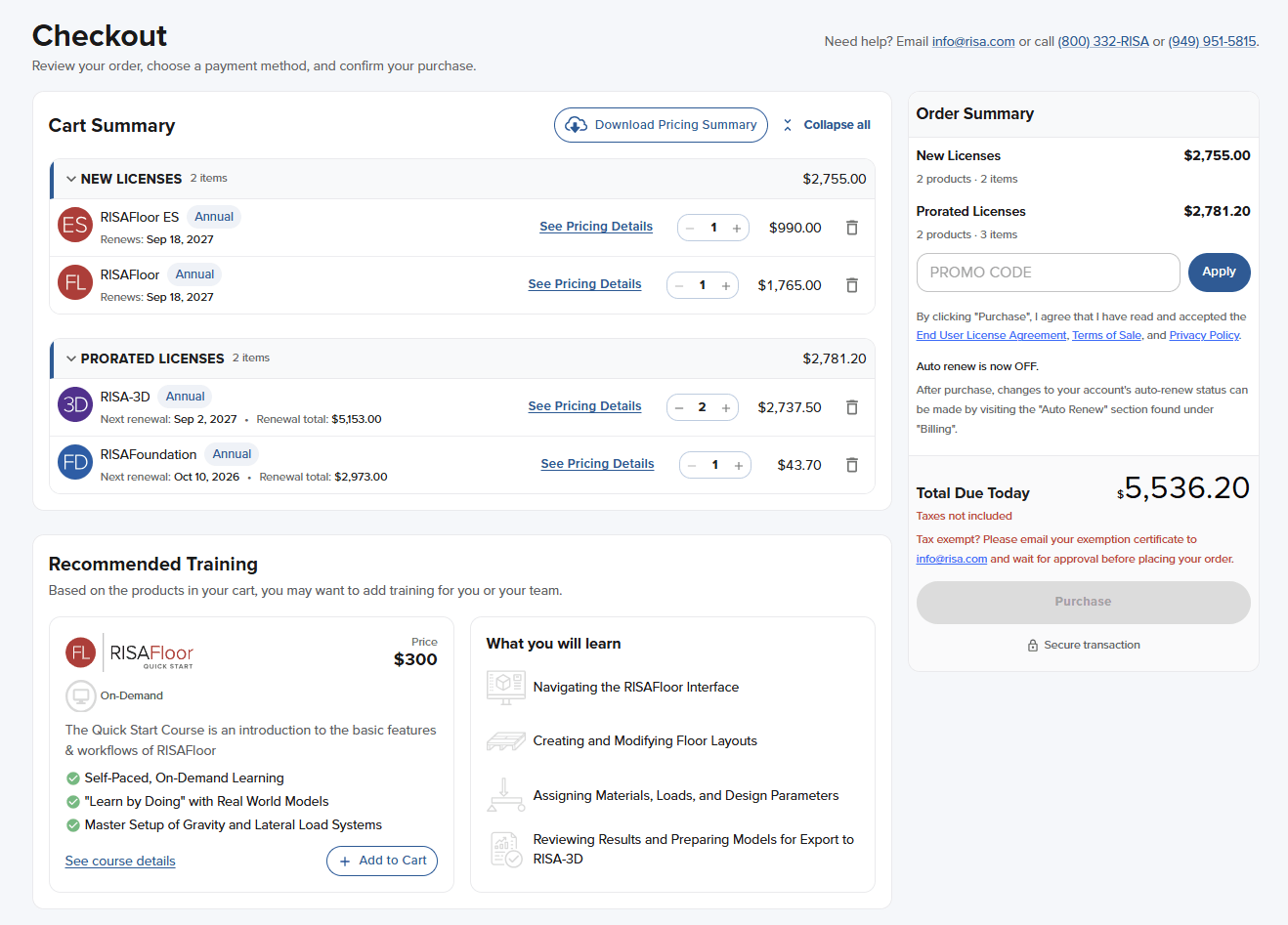Click the FD badge for RISAFoundation
Screen dimensions: 1288x925
pos(75,463)
